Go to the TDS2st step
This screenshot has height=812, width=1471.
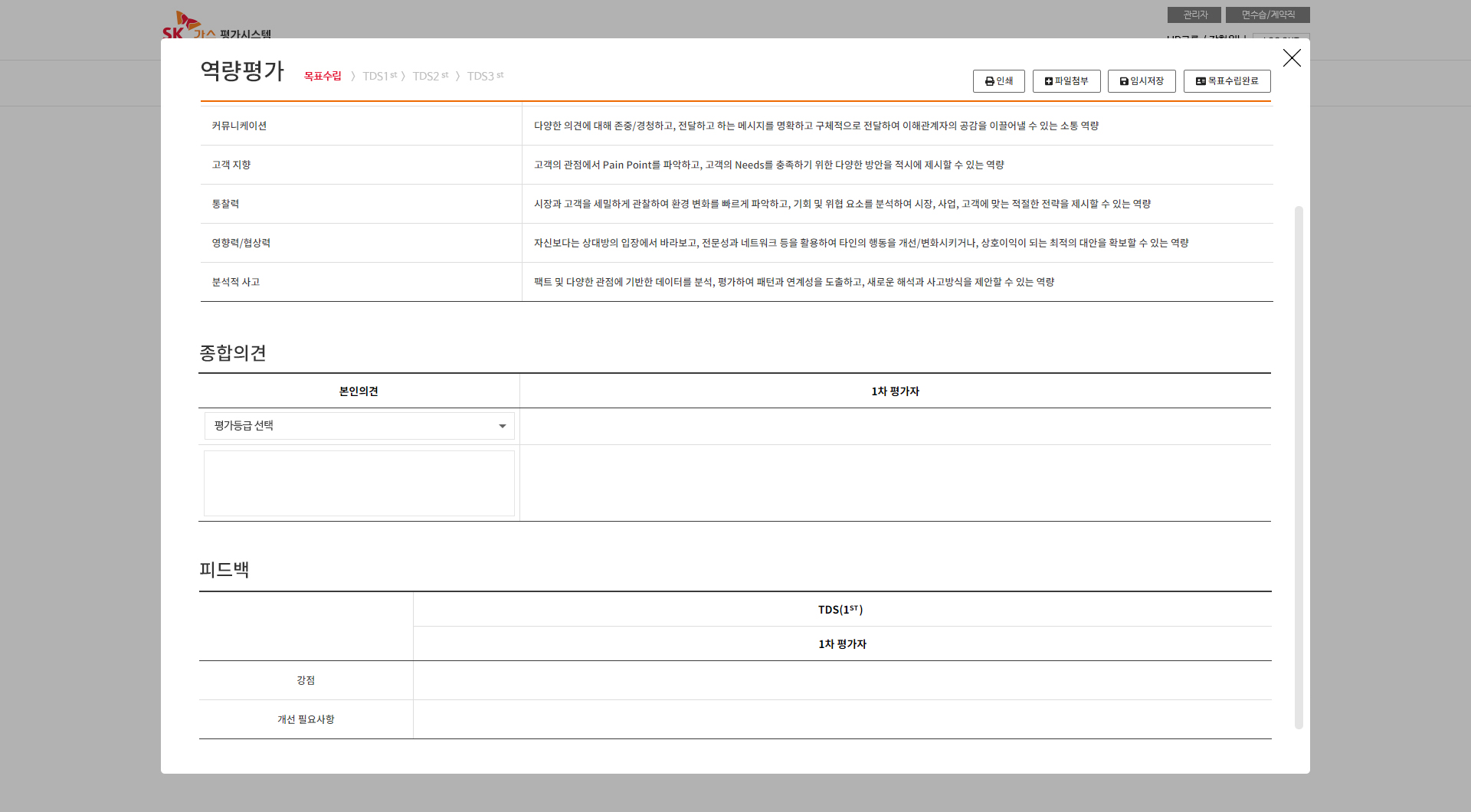pyautogui.click(x=430, y=76)
